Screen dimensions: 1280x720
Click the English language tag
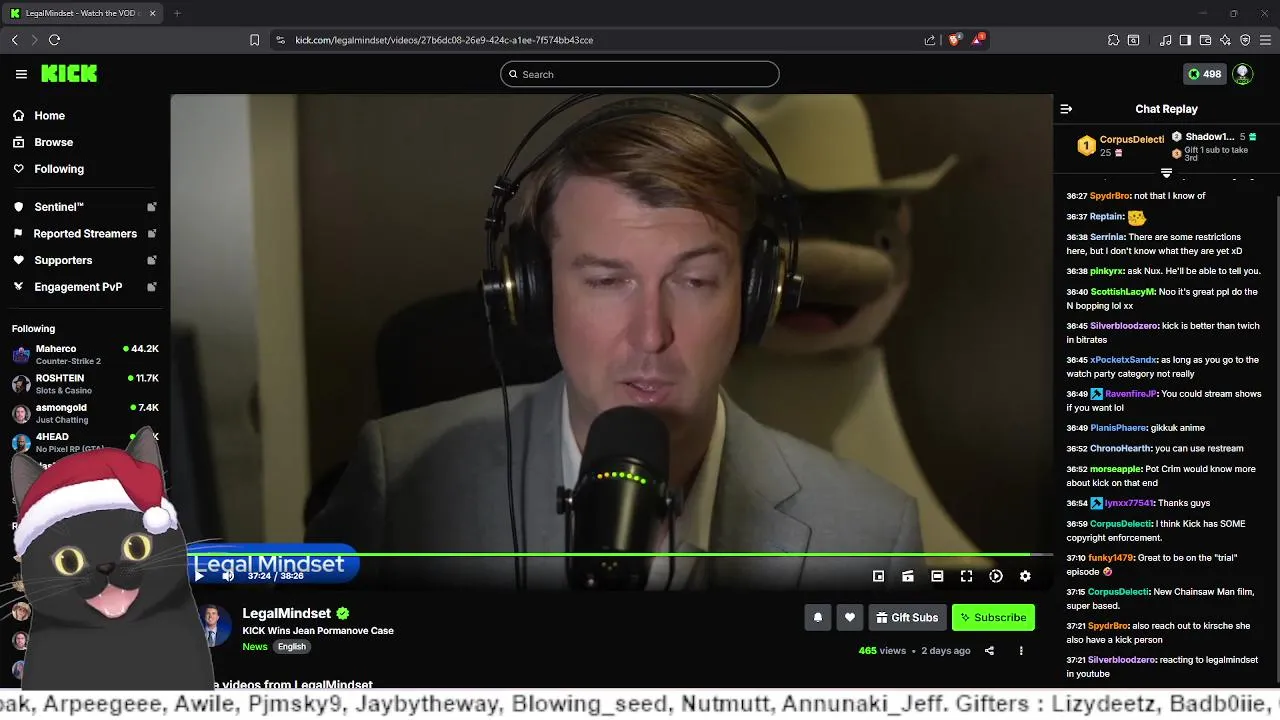tap(292, 647)
